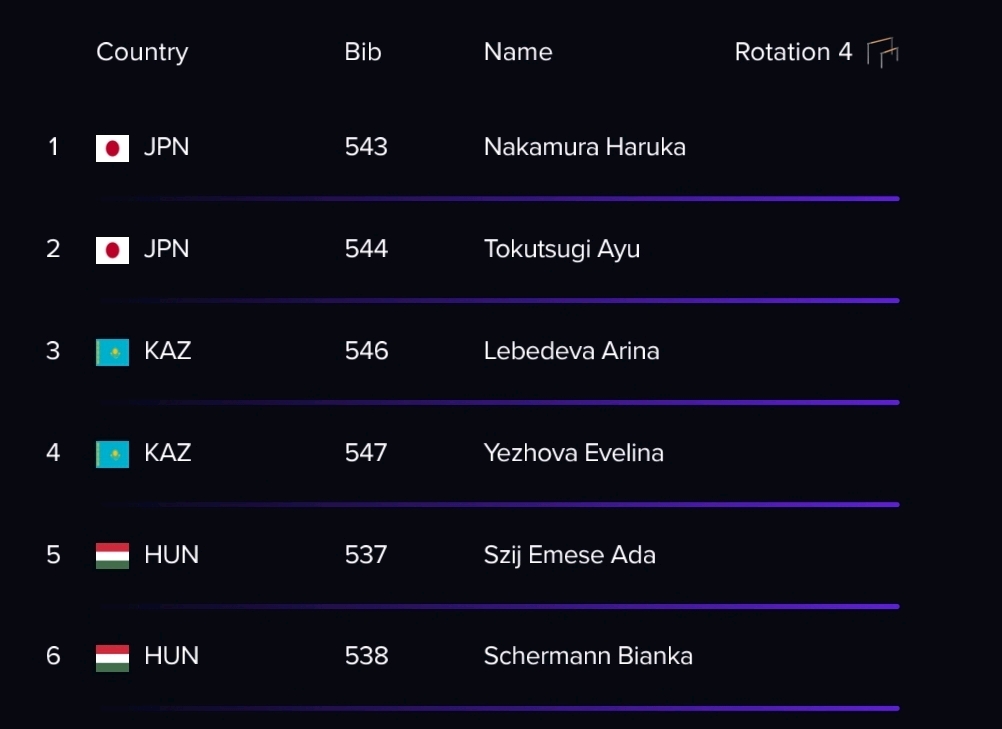The image size is (1002, 729).
Task: Click Kazakhstan flag in Yezhova Evelina row
Action: click(x=112, y=454)
